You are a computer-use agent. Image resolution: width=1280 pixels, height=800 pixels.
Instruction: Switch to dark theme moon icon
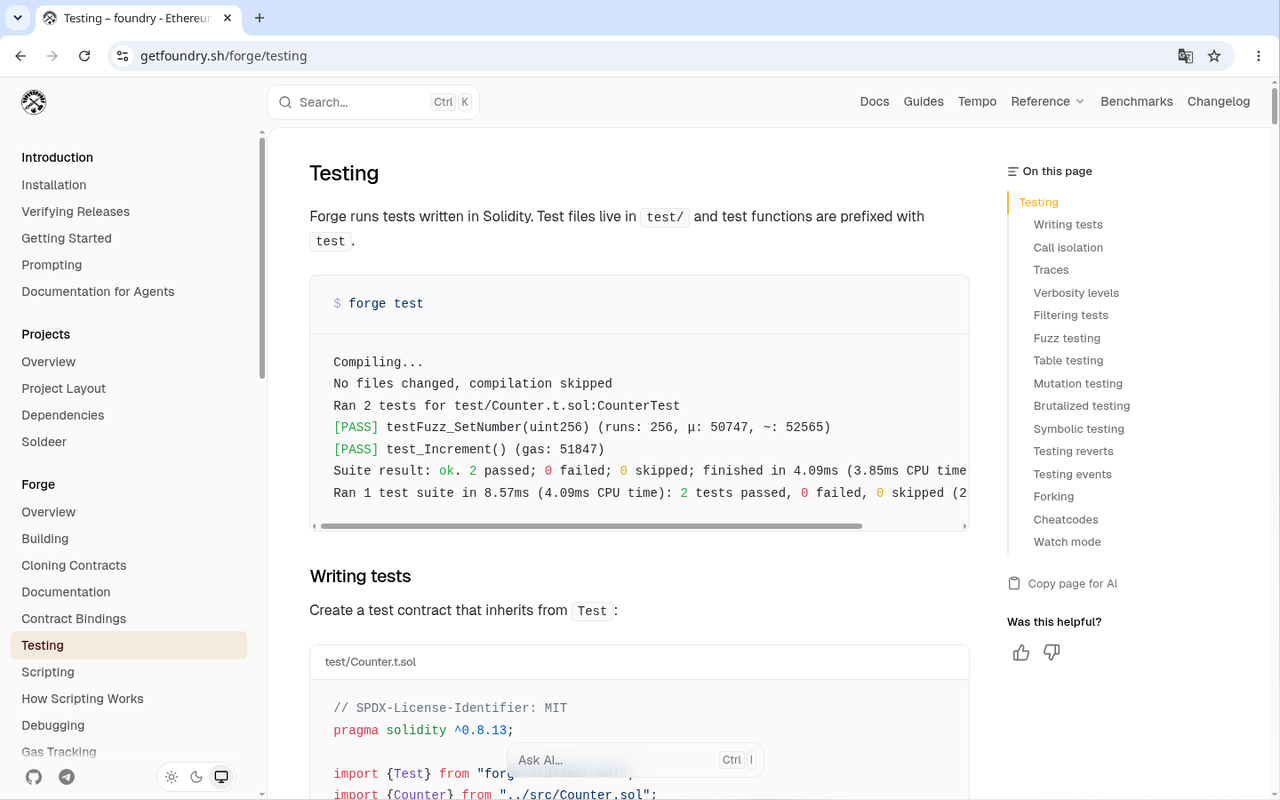197,777
